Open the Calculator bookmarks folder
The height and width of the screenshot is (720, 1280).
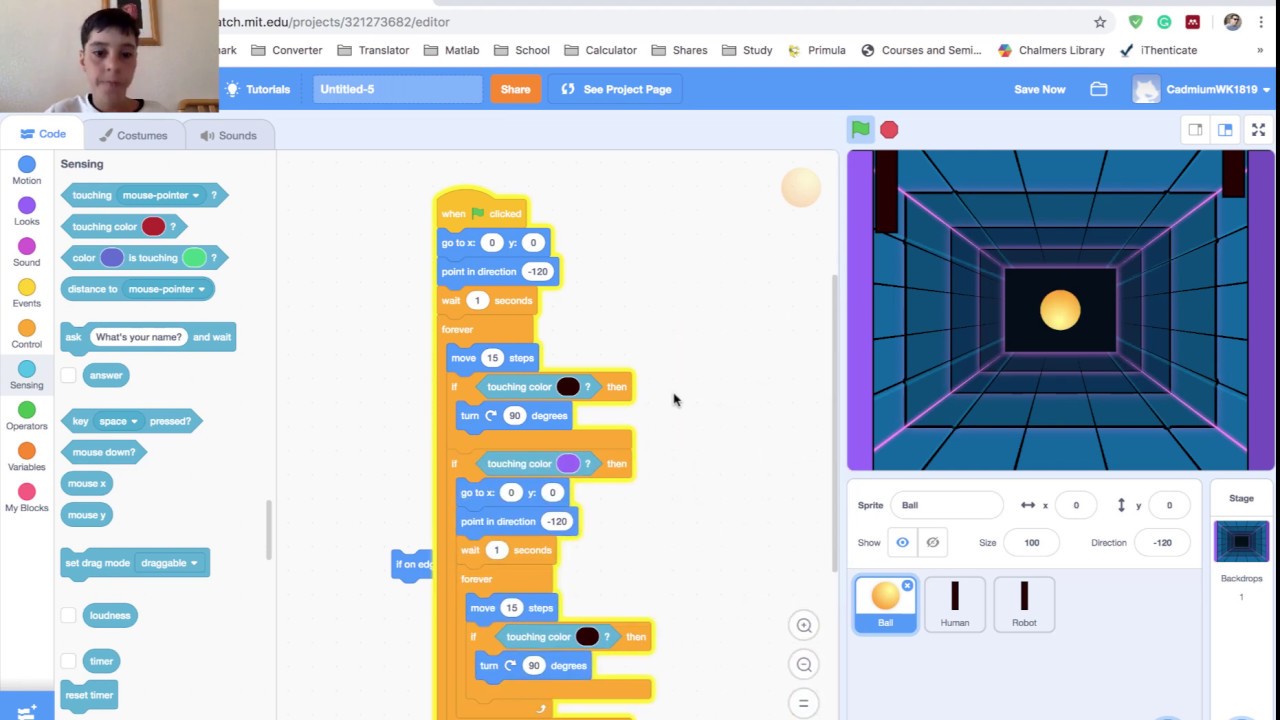pos(601,50)
